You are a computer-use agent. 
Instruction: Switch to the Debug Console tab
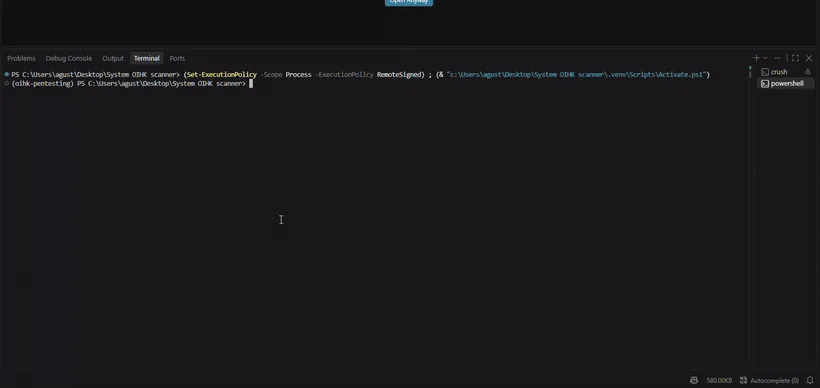click(x=69, y=58)
